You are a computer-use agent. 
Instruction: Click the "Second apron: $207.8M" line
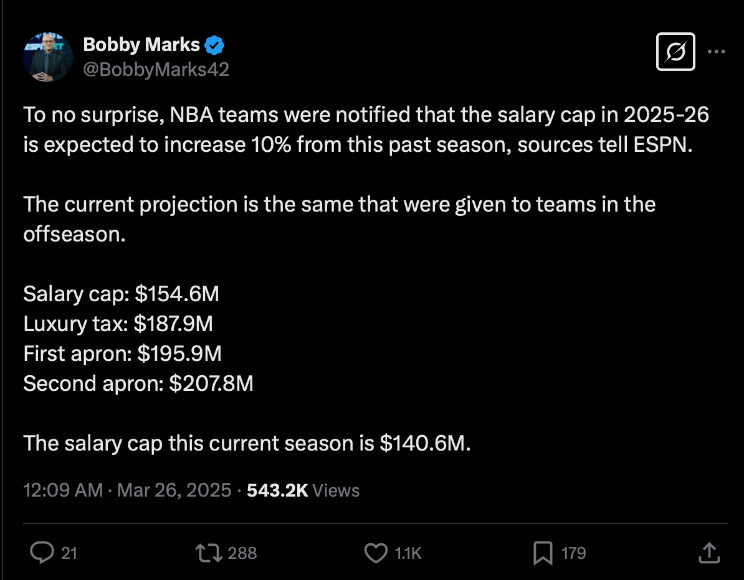tap(138, 382)
